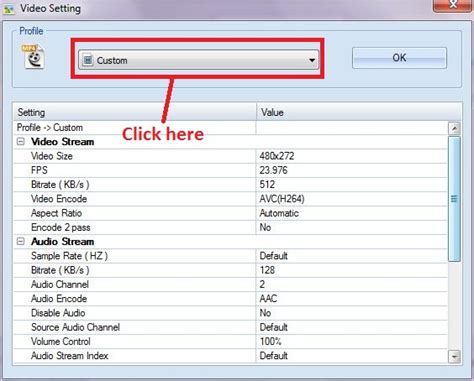Screen dimensions: 474x381
Task: Click the OK button
Action: click(x=399, y=58)
